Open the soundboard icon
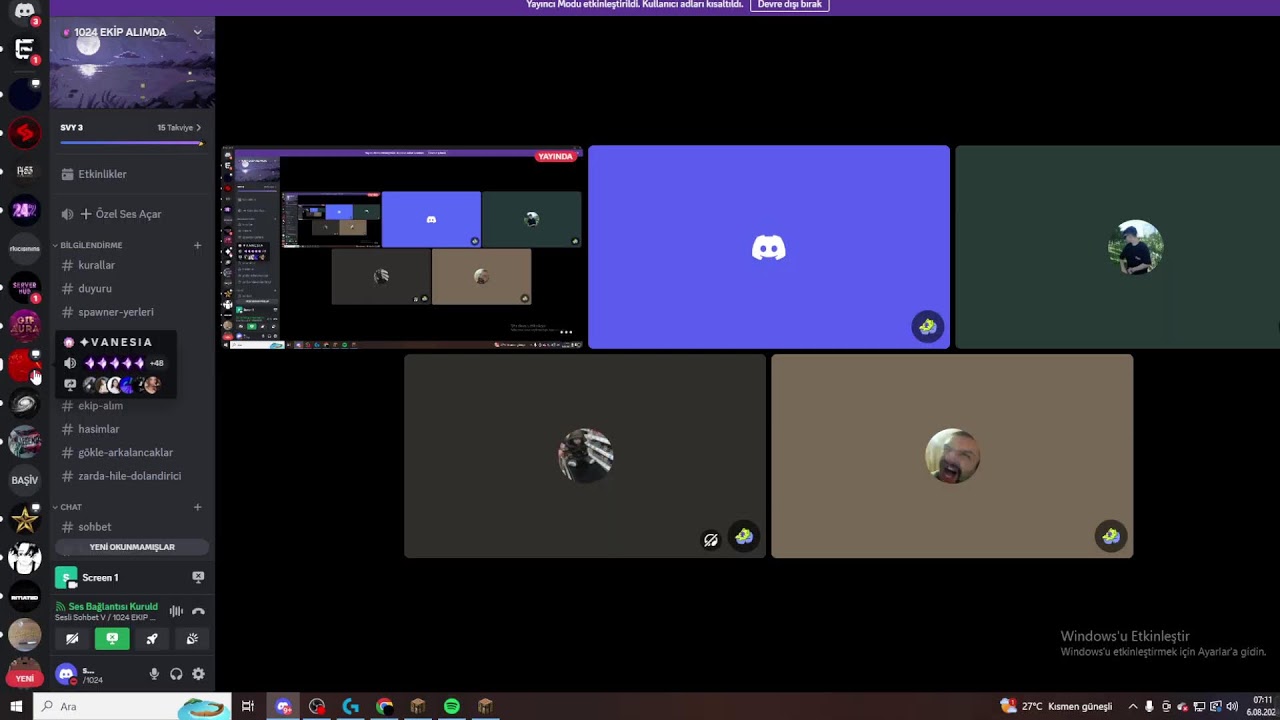The width and height of the screenshot is (1280, 720). (x=192, y=639)
